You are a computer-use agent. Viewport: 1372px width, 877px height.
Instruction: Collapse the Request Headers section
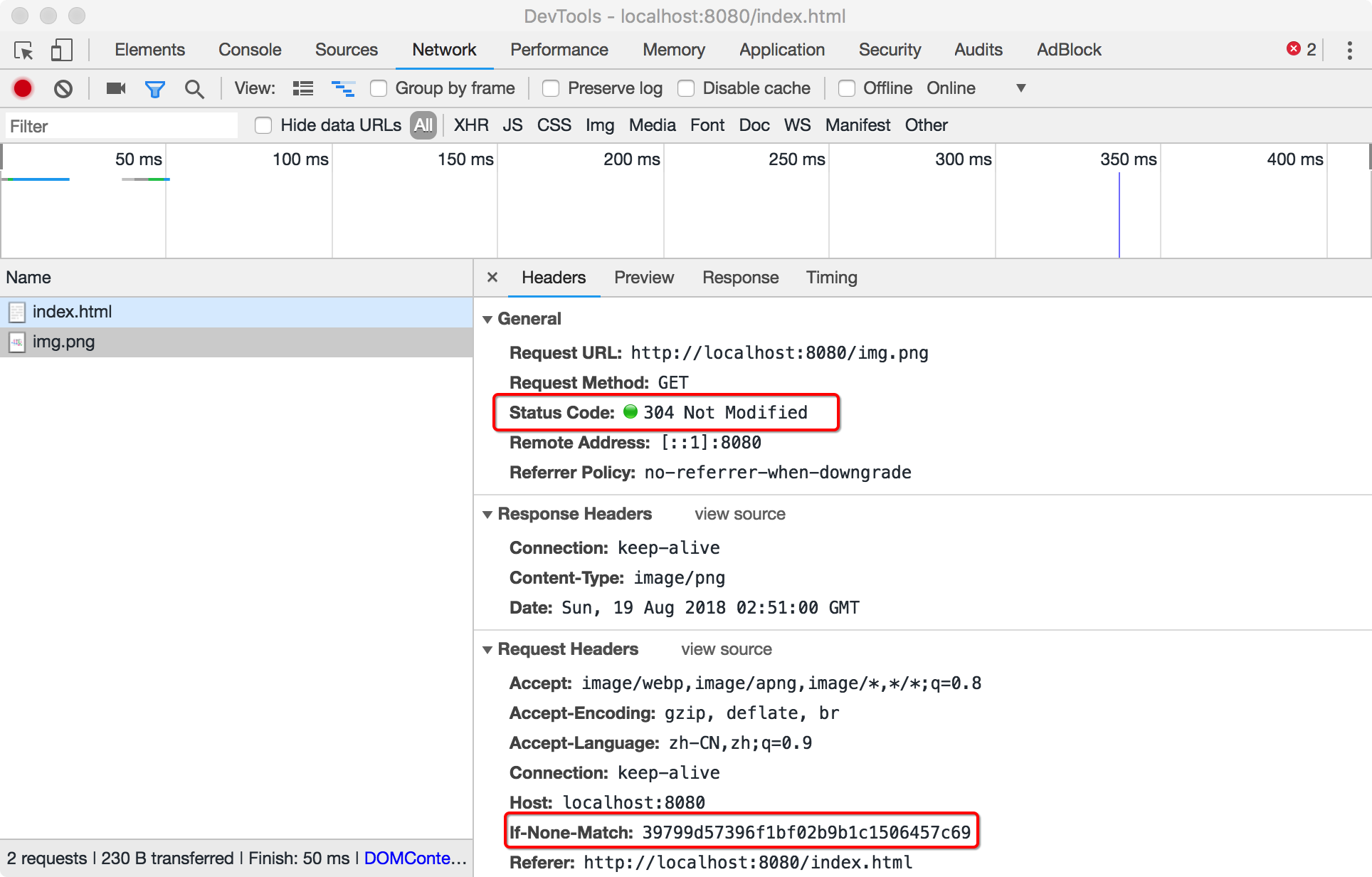coord(487,649)
